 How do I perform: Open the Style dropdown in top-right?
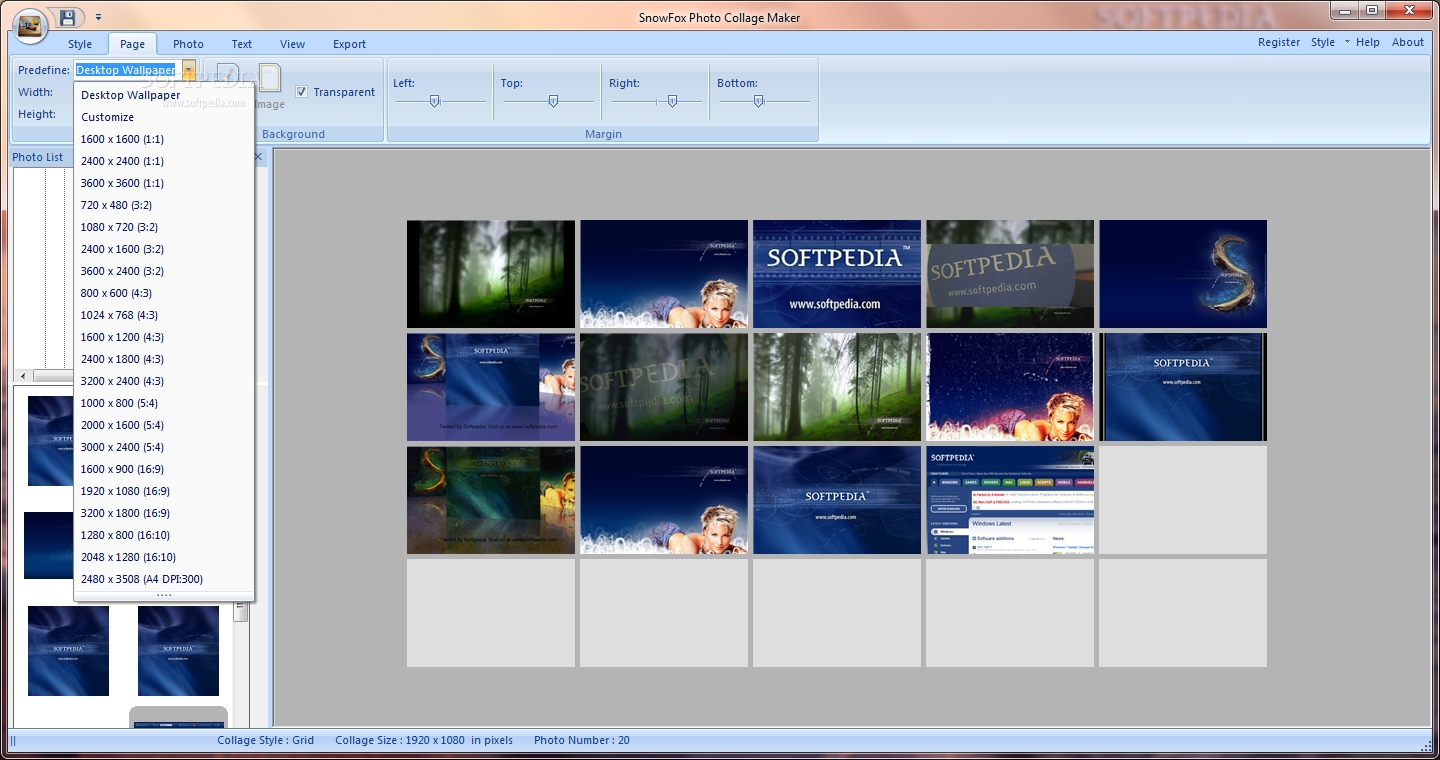1329,42
